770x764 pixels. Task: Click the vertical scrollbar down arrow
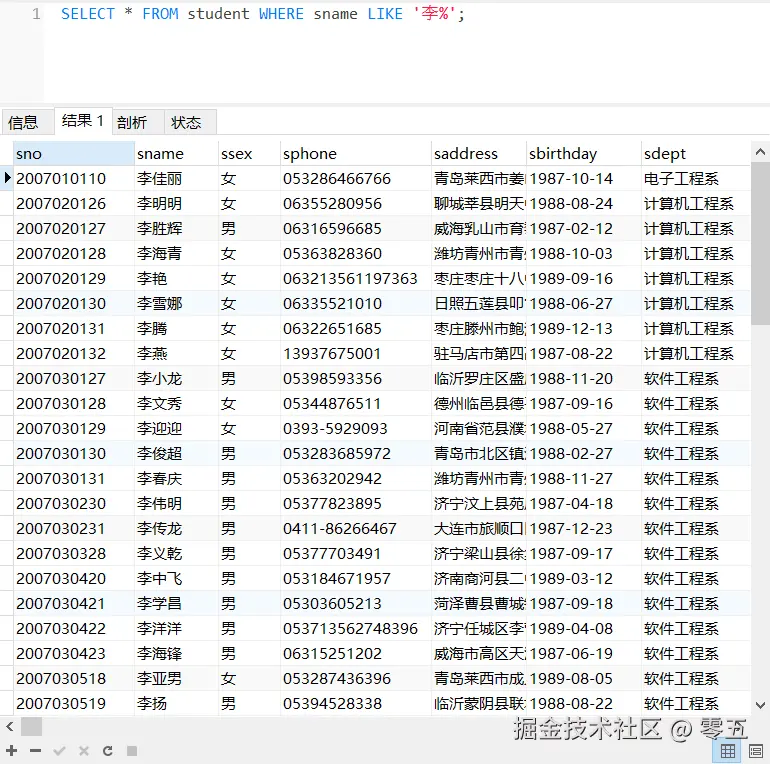click(760, 706)
